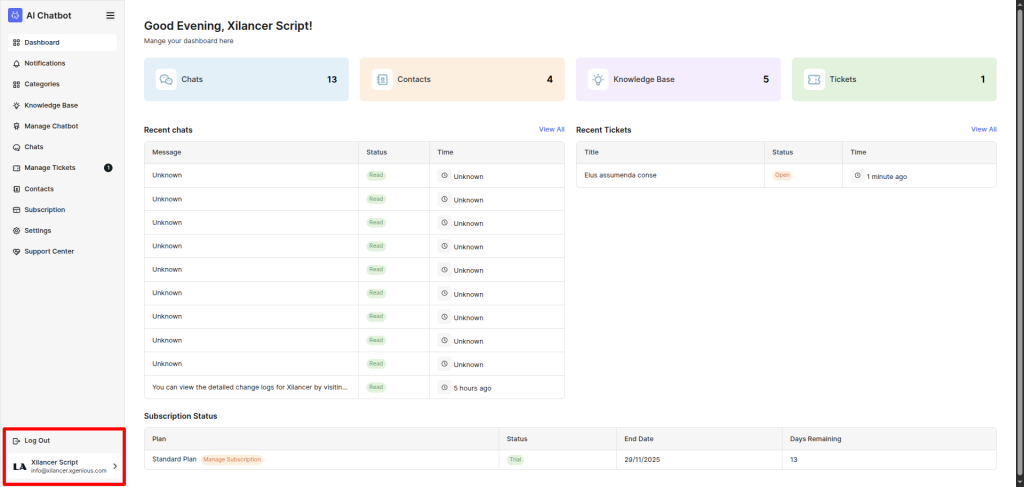Click the Knowledge Base lightbulb card icon
The width and height of the screenshot is (1024, 487).
[598, 79]
